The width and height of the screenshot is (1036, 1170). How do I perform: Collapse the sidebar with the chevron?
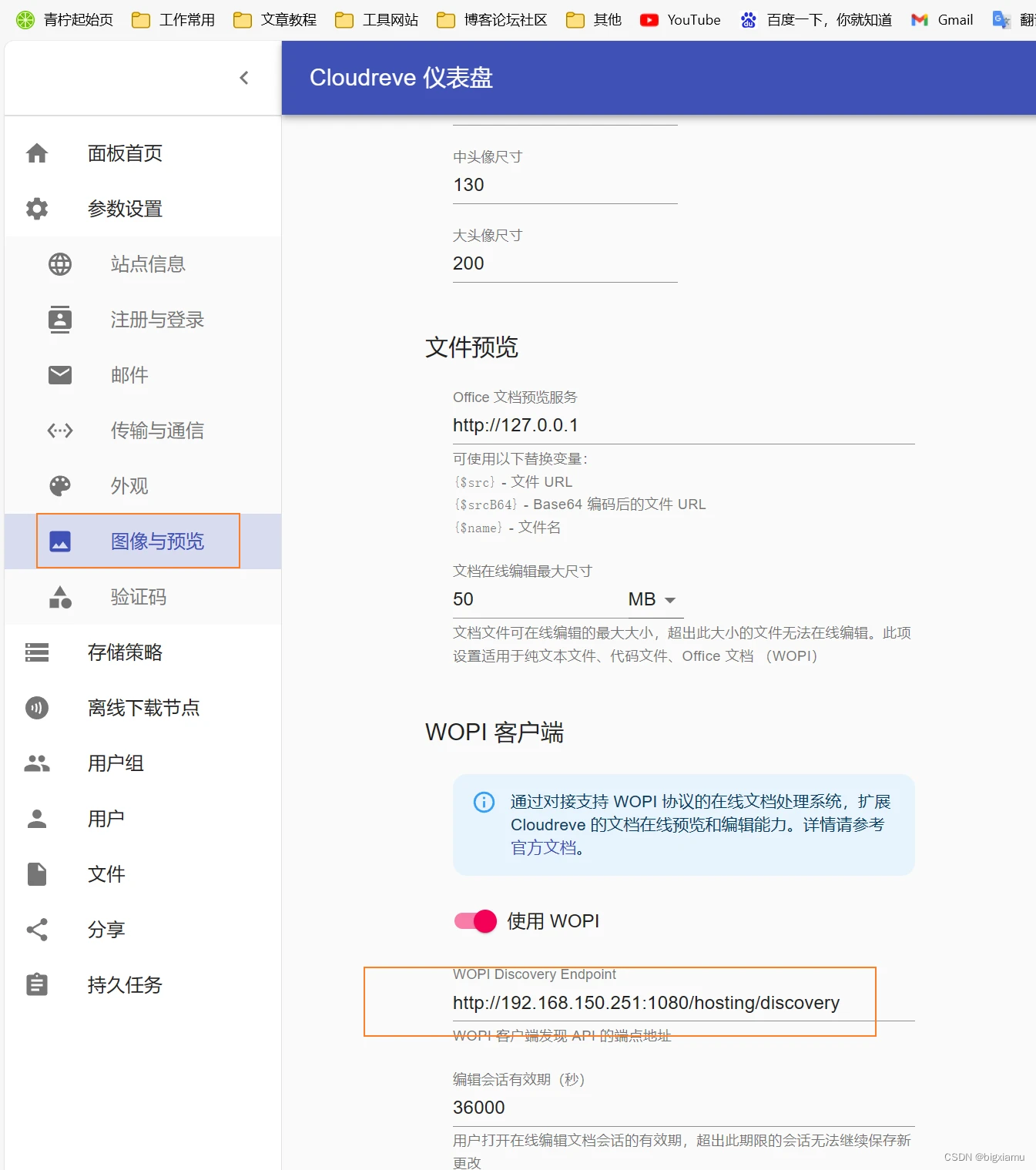tap(245, 78)
